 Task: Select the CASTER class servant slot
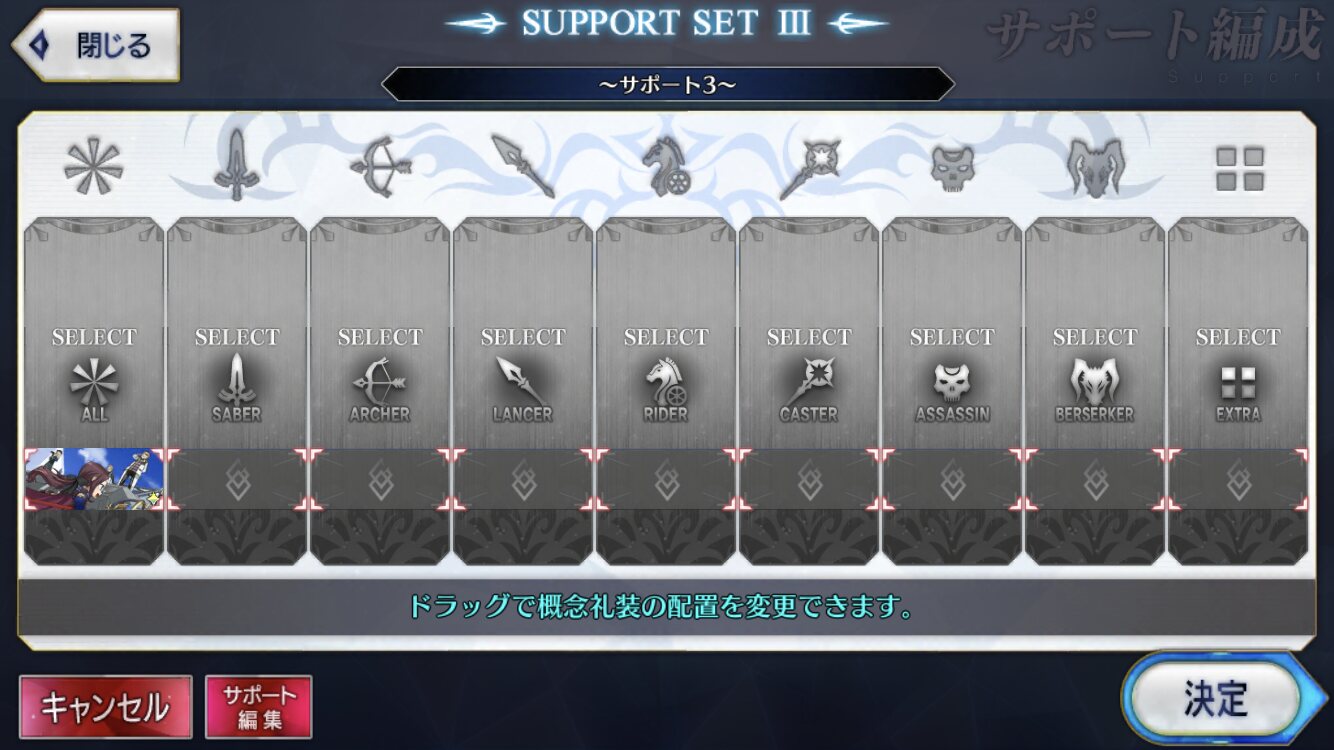(809, 332)
